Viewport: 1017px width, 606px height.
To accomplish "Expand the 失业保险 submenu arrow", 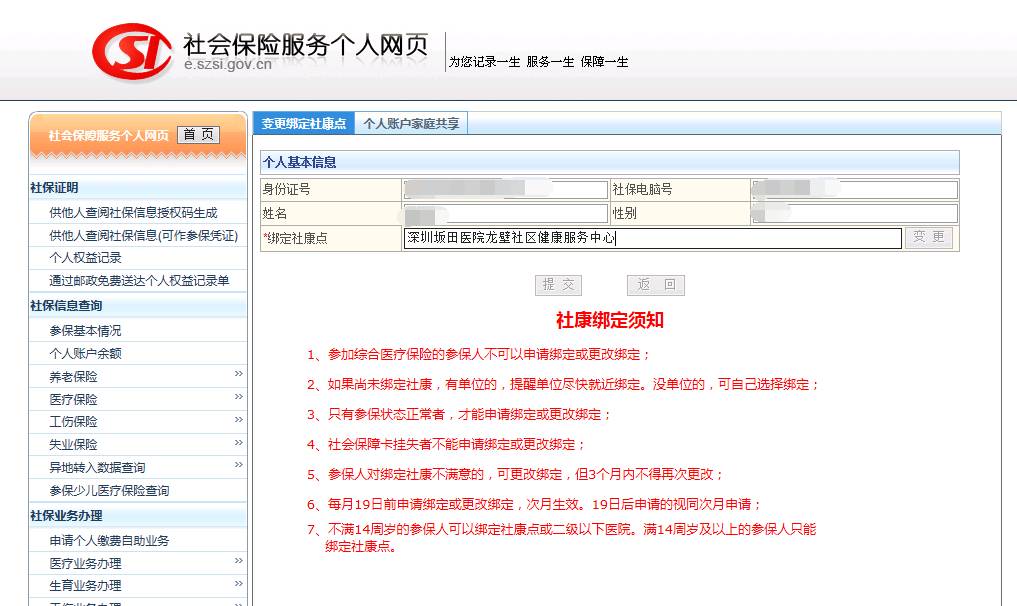I will [x=239, y=443].
